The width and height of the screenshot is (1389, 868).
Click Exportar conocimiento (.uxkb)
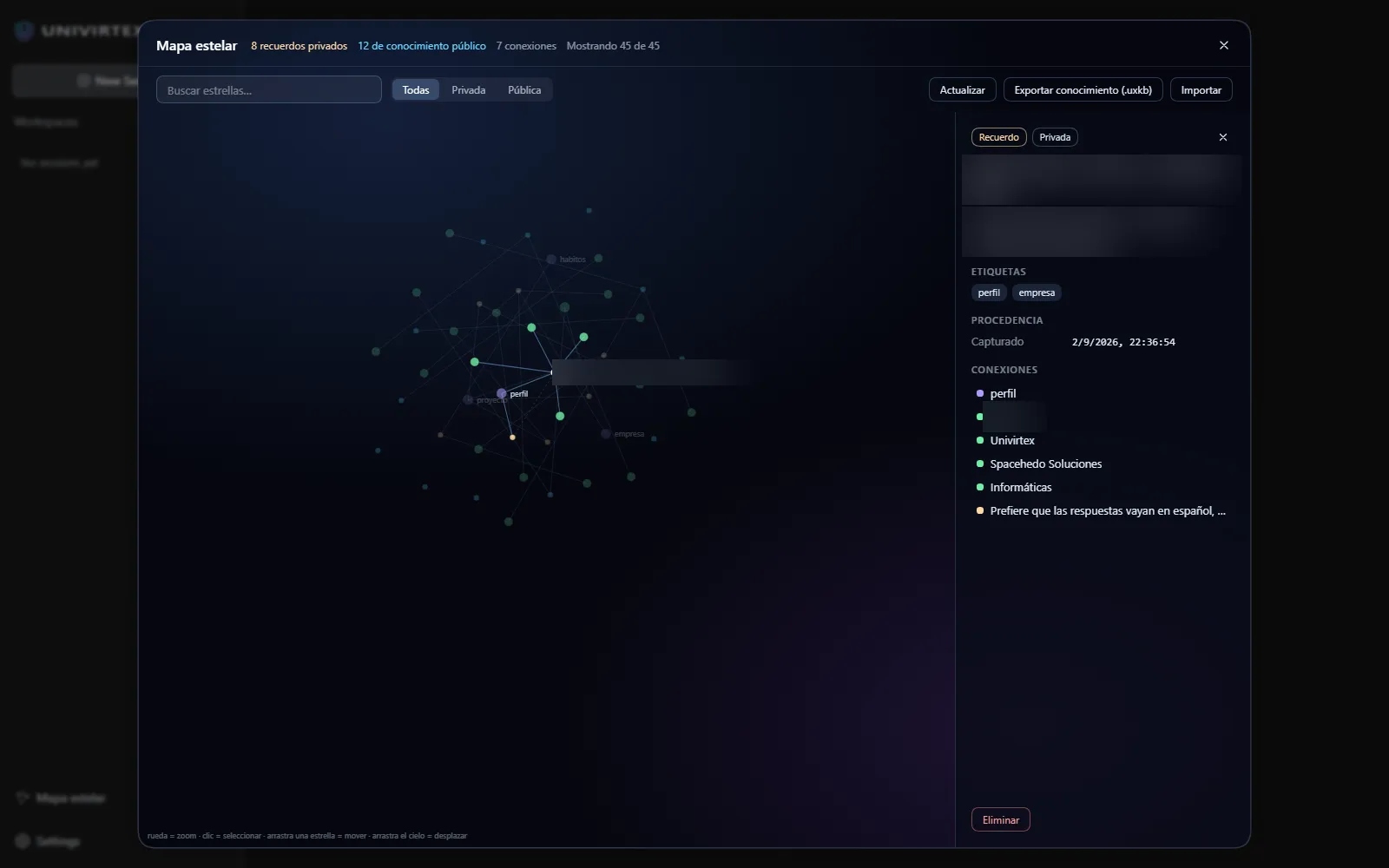[1083, 89]
